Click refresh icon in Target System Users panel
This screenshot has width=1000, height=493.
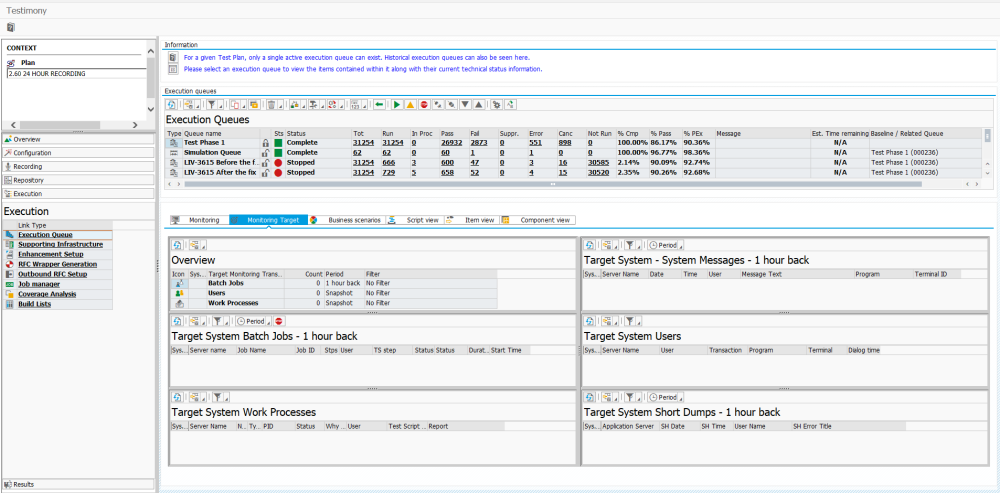[x=591, y=323]
